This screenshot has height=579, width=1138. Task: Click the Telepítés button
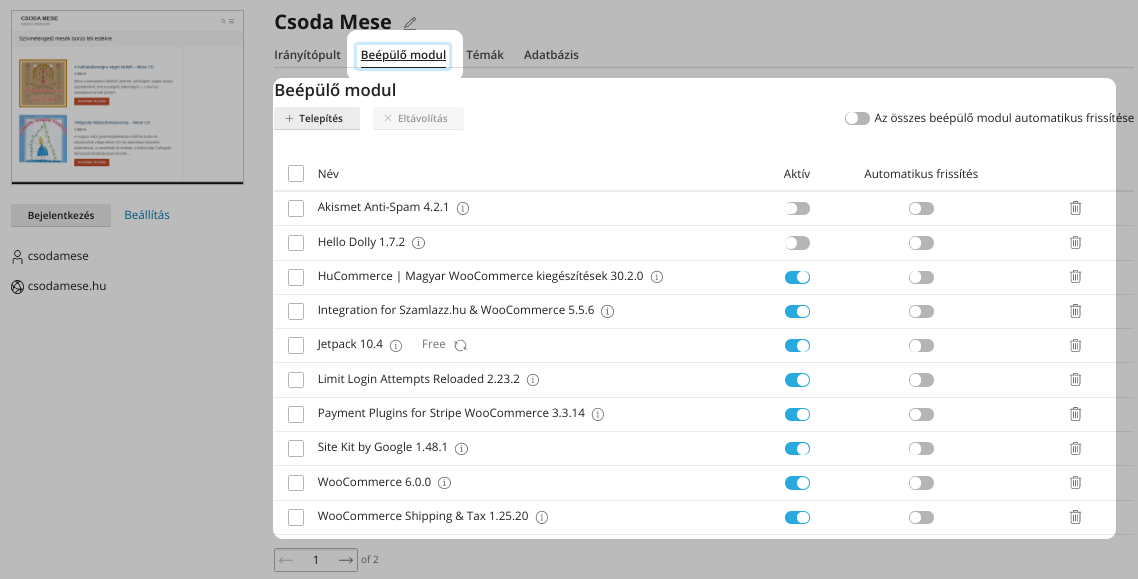[x=317, y=118]
